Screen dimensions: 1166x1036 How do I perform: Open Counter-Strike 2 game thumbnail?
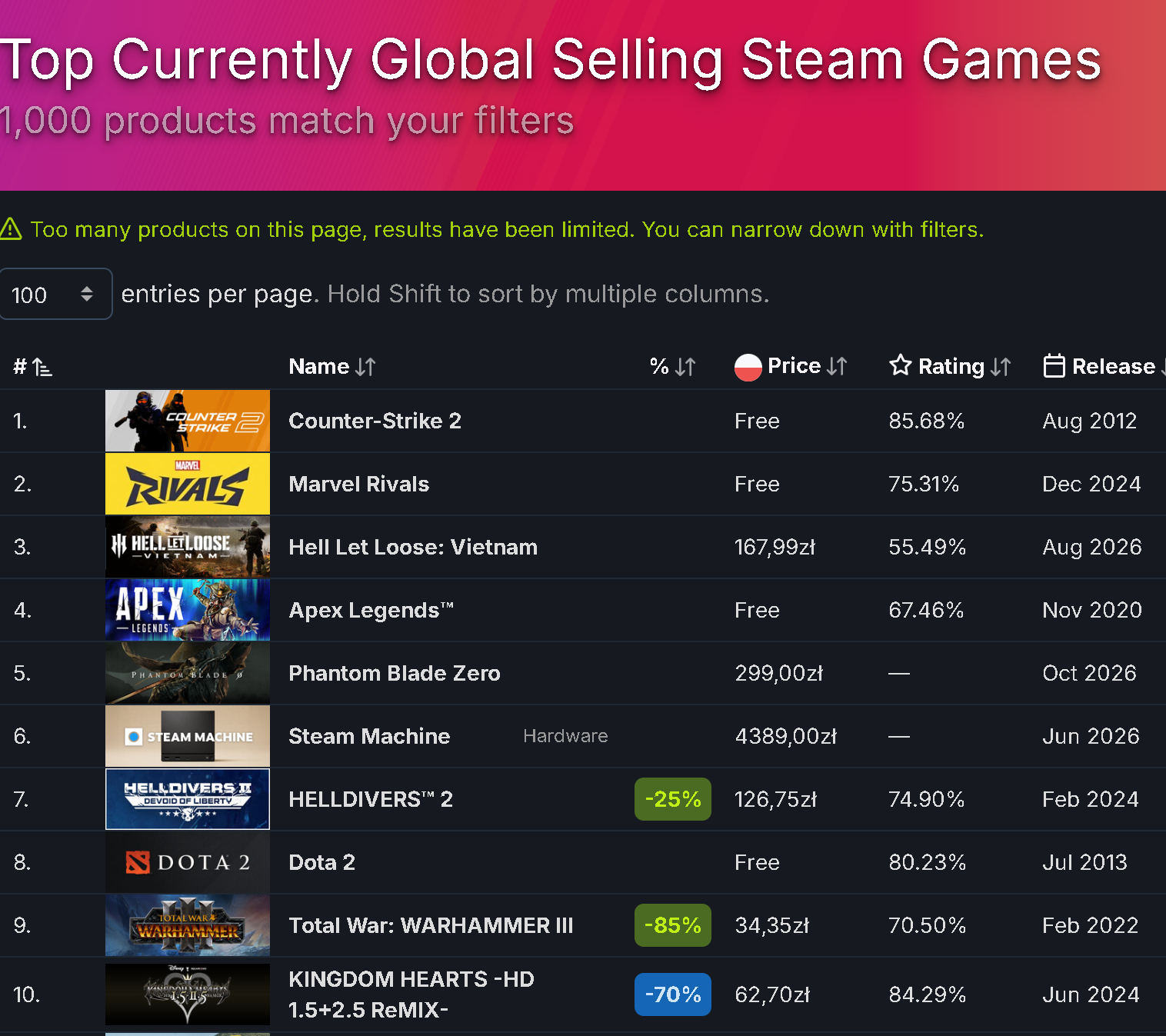[188, 421]
